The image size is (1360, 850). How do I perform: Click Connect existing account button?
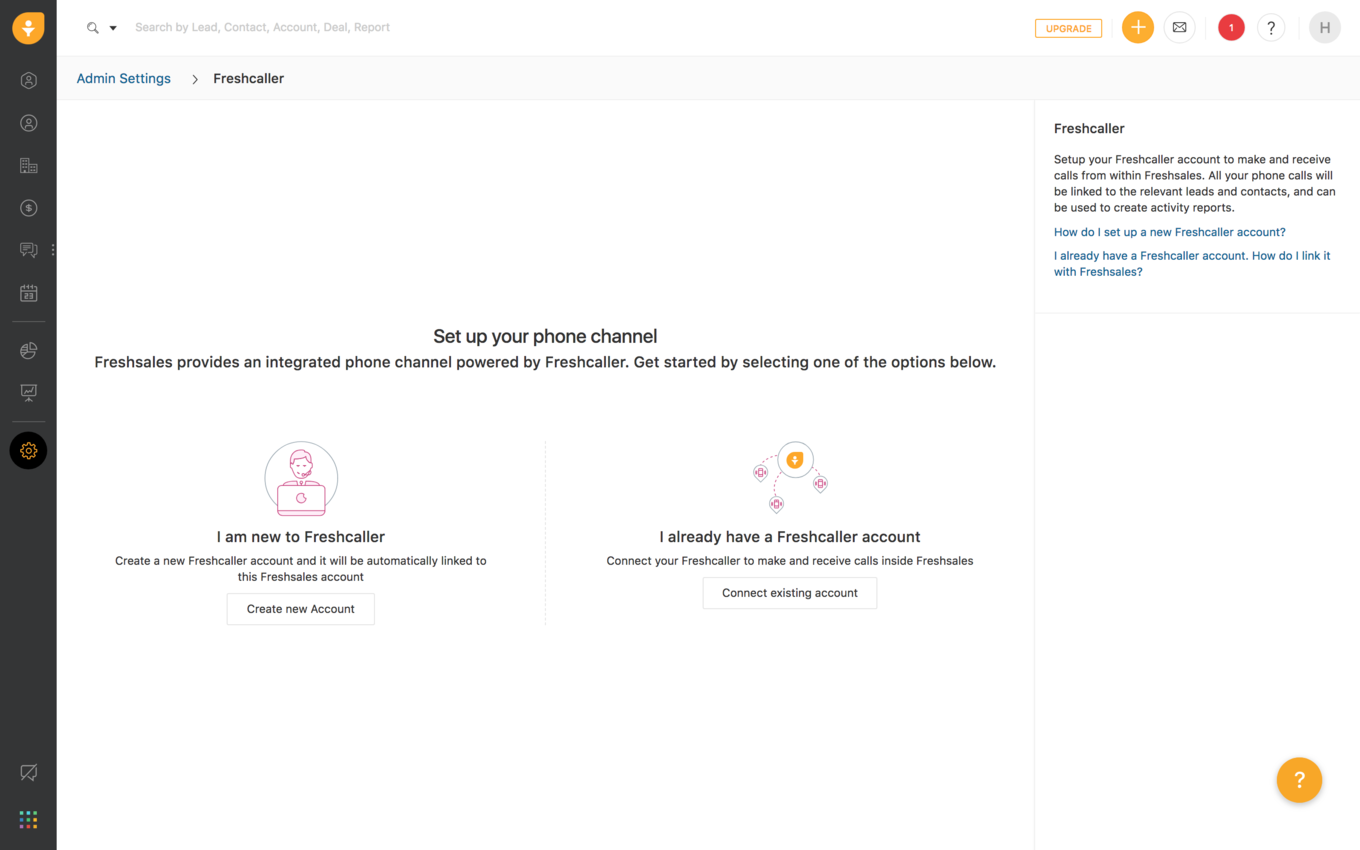790,593
